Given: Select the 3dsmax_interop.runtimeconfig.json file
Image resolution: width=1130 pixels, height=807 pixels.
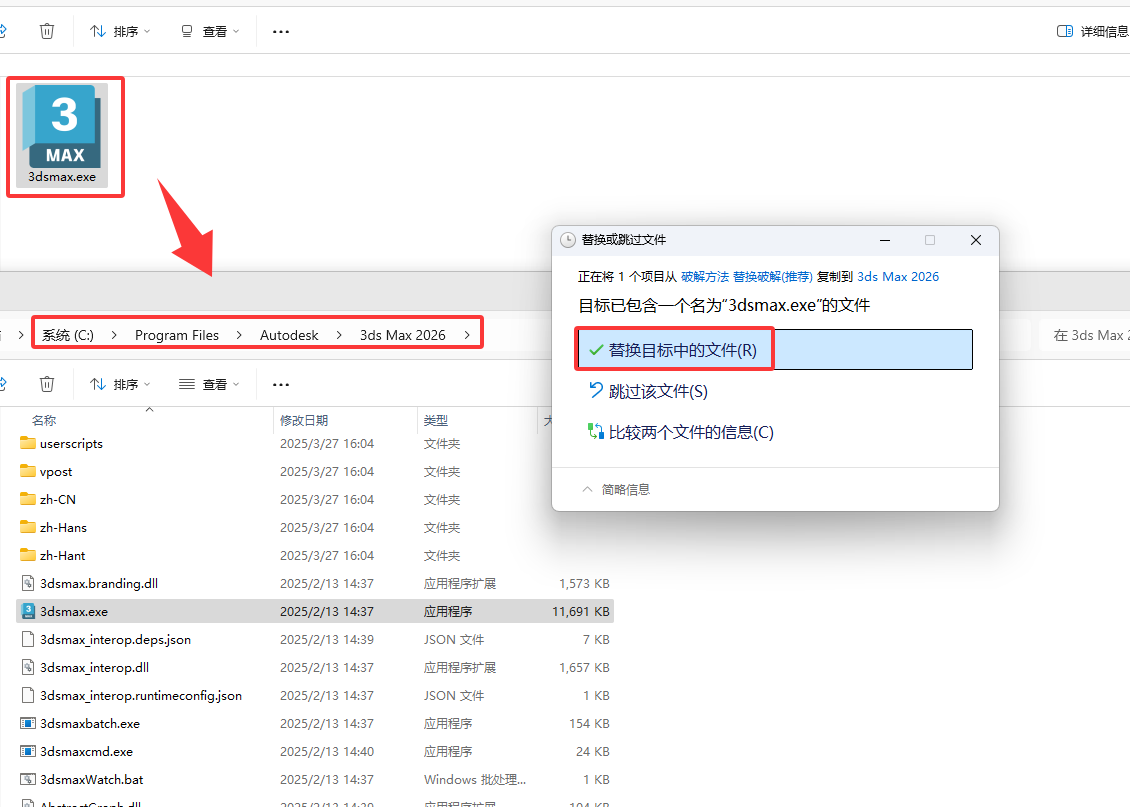Looking at the screenshot, I should coord(141,696).
